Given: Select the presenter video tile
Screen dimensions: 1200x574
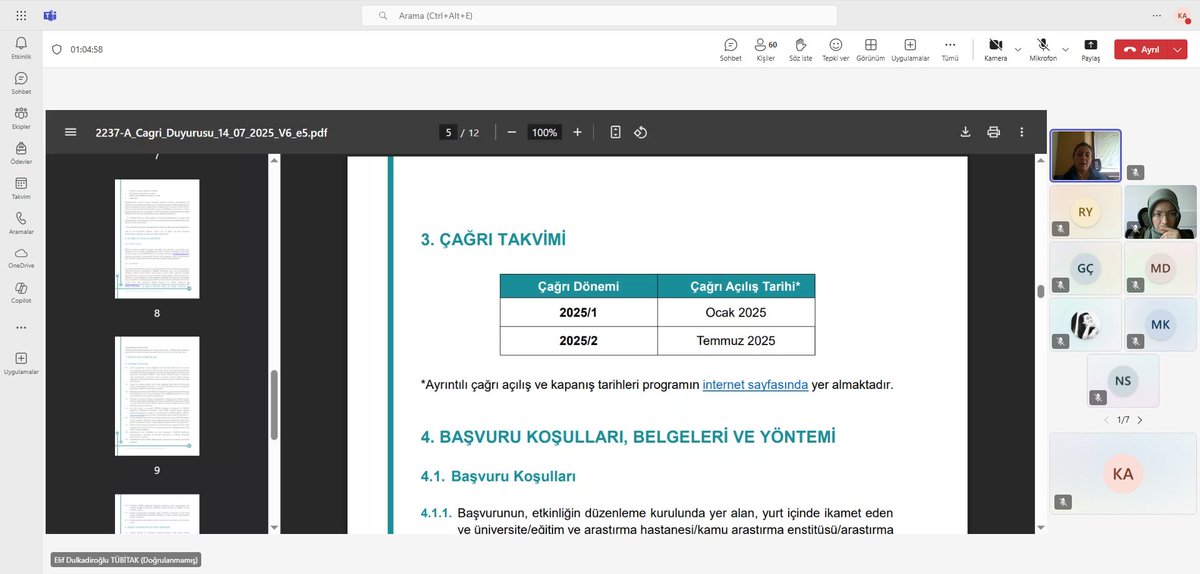Looking at the screenshot, I should [x=1085, y=156].
